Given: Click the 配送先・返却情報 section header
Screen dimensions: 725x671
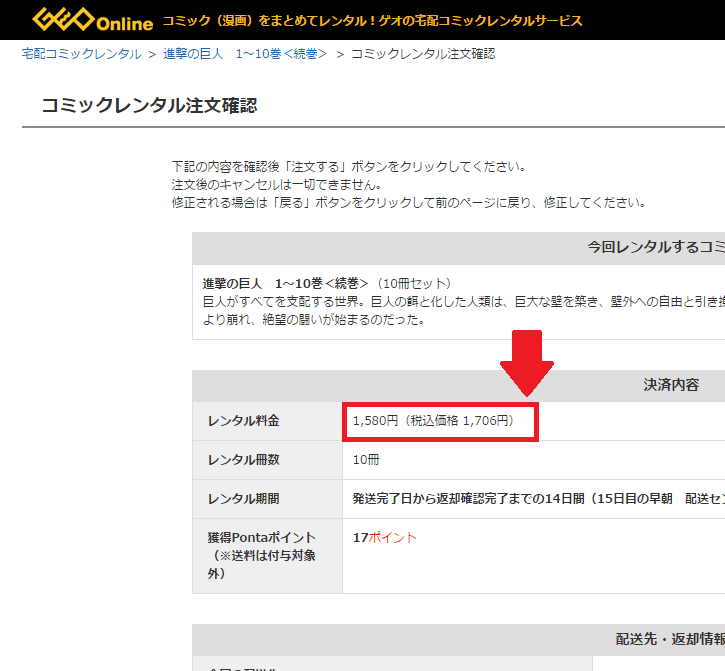Looking at the screenshot, I should pos(670,639).
